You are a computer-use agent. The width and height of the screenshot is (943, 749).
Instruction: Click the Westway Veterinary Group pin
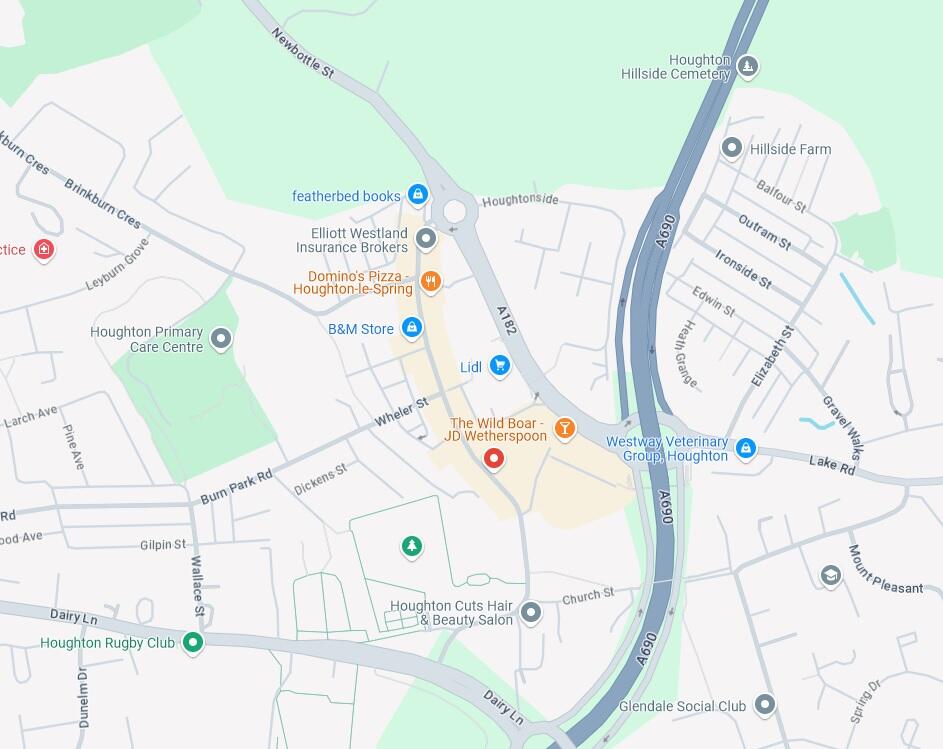point(746,448)
